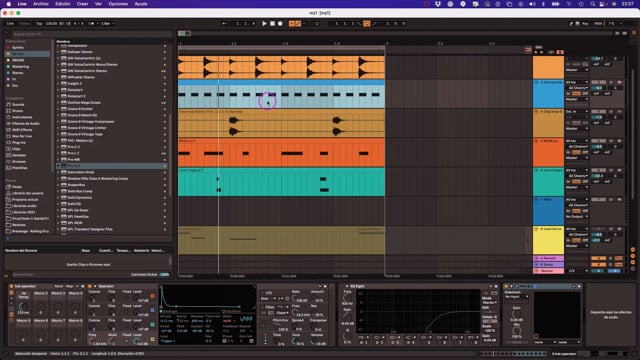Screen dimensions: 640x360
Task: Select ShaperBox in browser list
Action: (111, 185)
